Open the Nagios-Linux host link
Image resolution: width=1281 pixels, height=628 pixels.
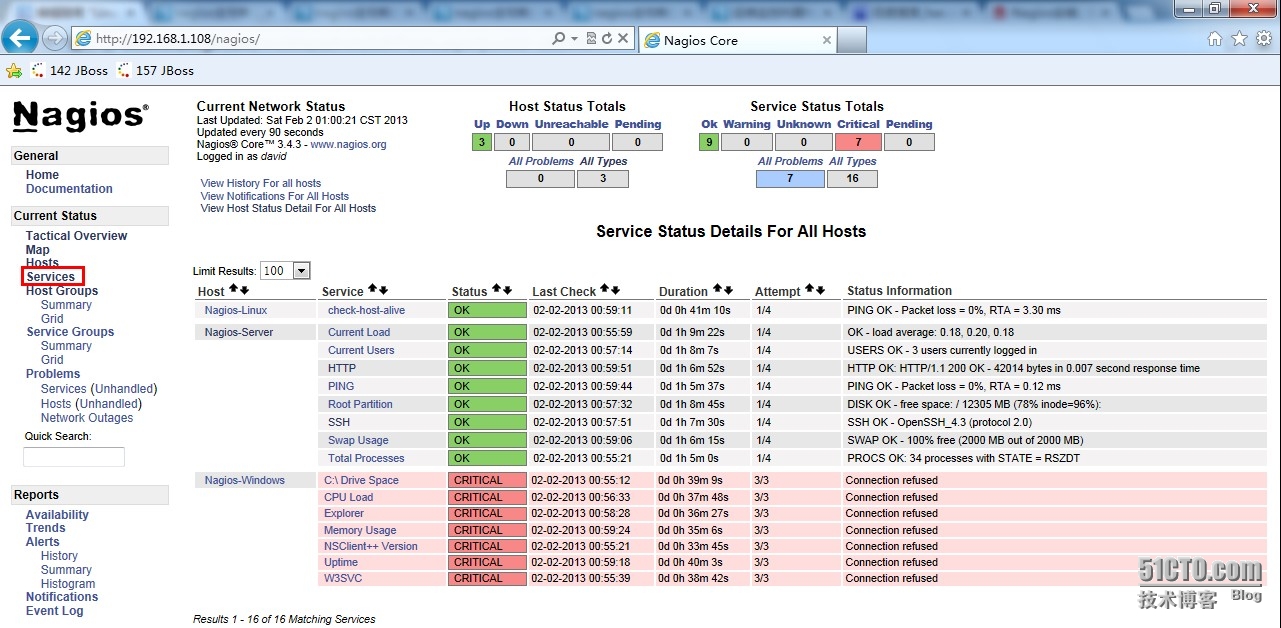[x=236, y=310]
